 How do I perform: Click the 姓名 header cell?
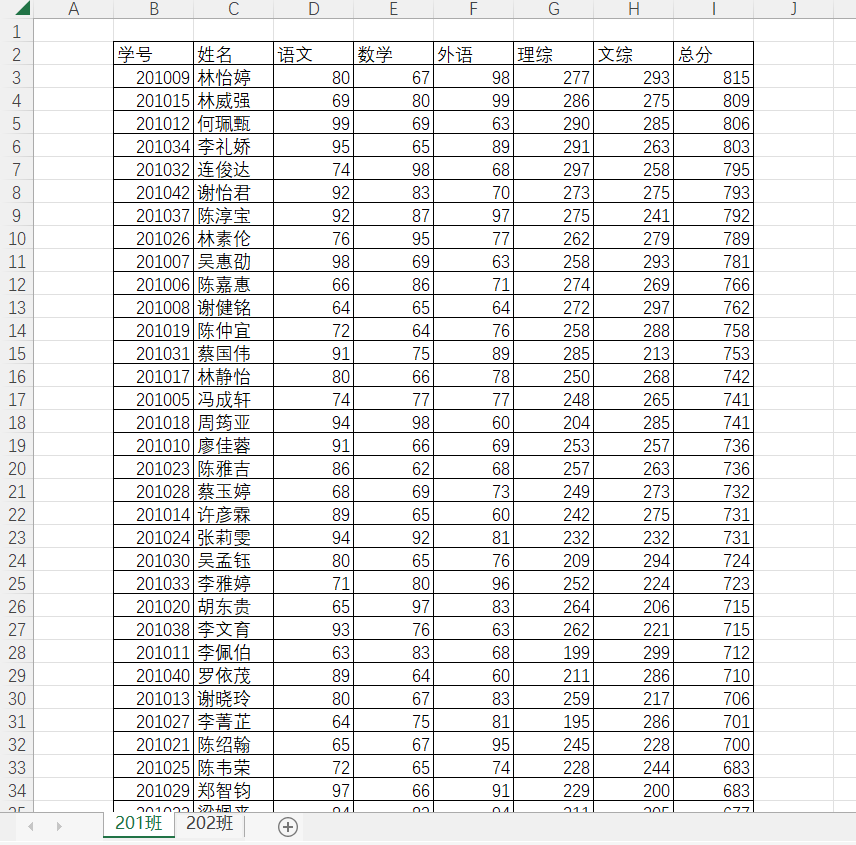point(233,54)
